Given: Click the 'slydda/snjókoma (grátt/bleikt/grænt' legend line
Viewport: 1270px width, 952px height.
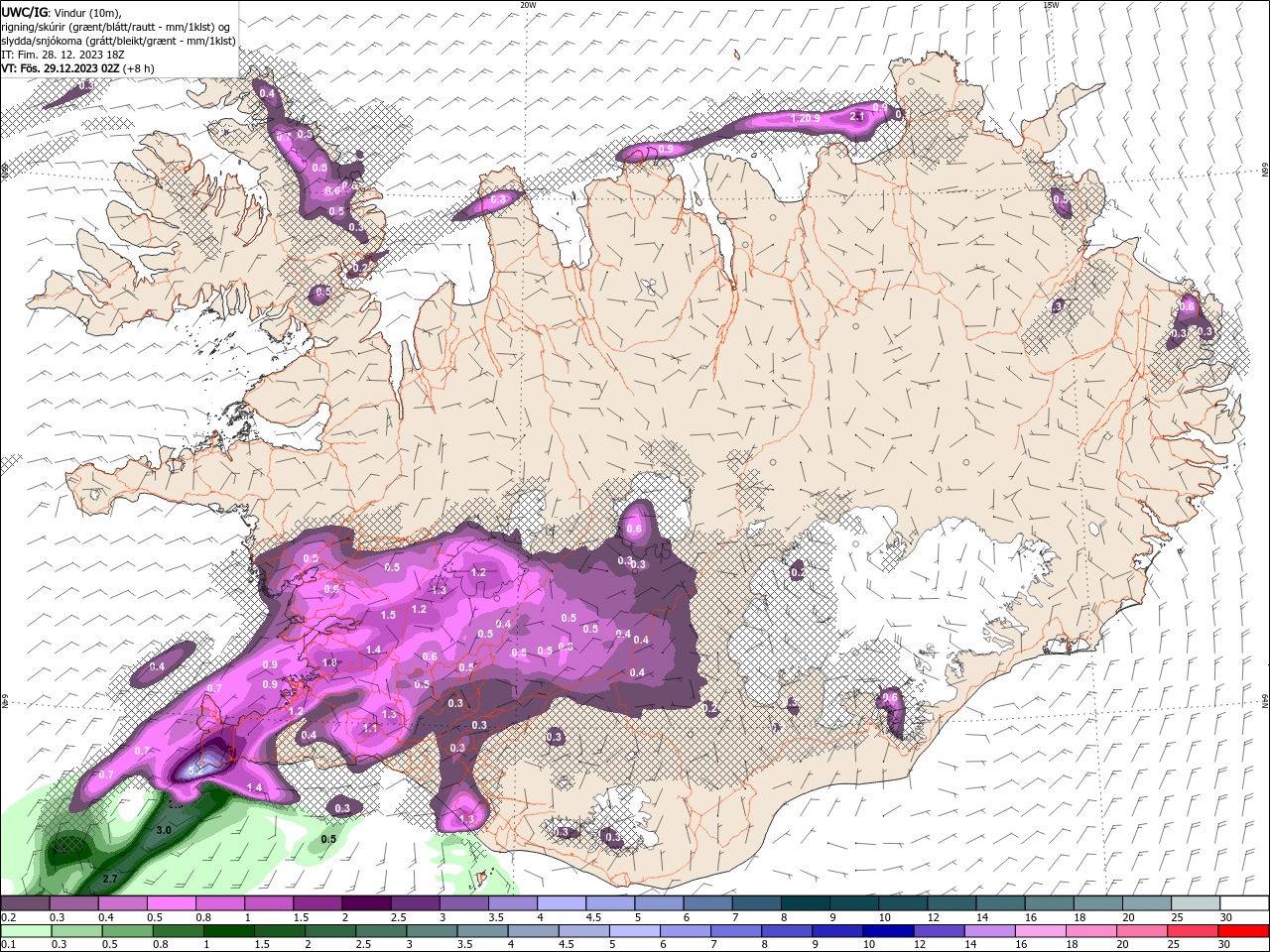Looking at the screenshot, I should pos(118,41).
